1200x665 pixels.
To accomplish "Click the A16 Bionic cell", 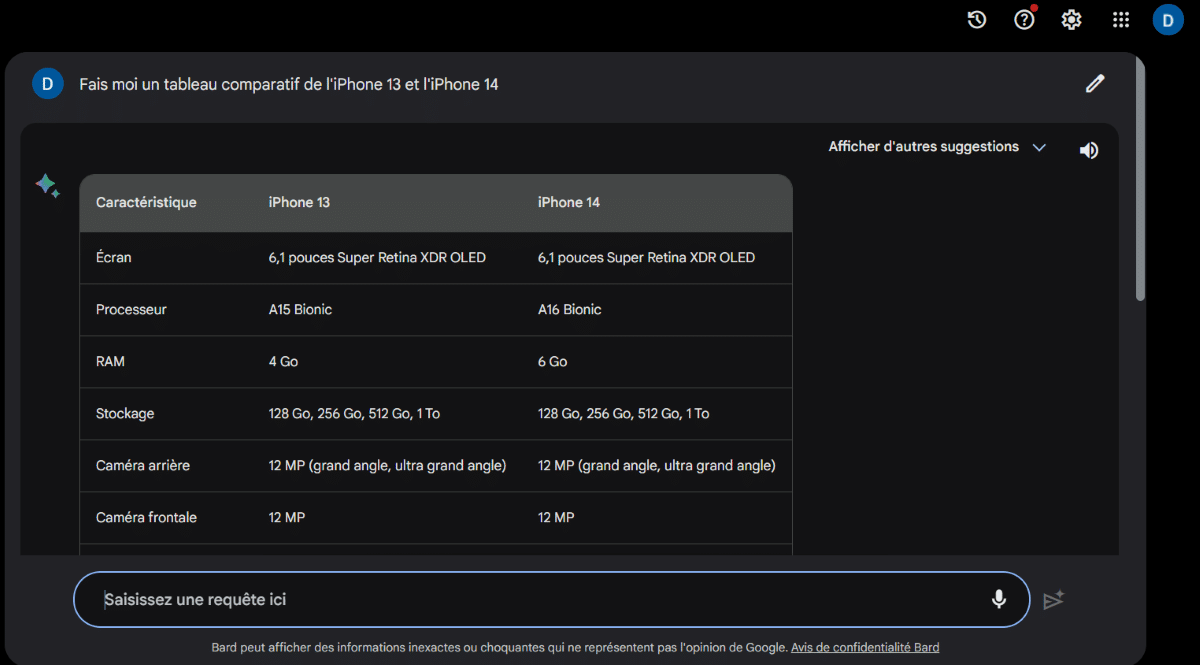I will click(x=570, y=309).
